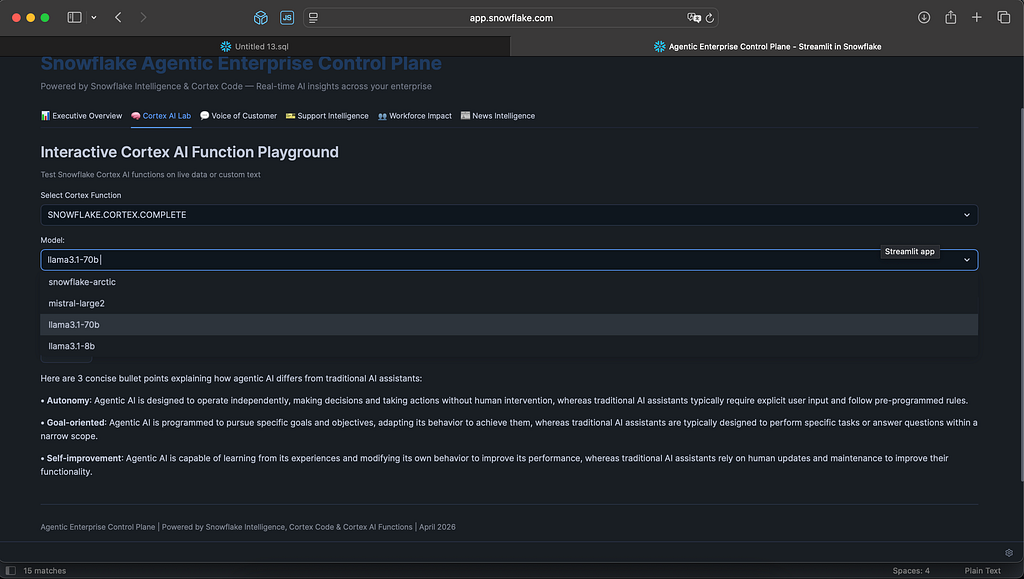The image size is (1024, 579).
Task: Click the Snowflake icon on Streamlit tab
Action: [660, 46]
